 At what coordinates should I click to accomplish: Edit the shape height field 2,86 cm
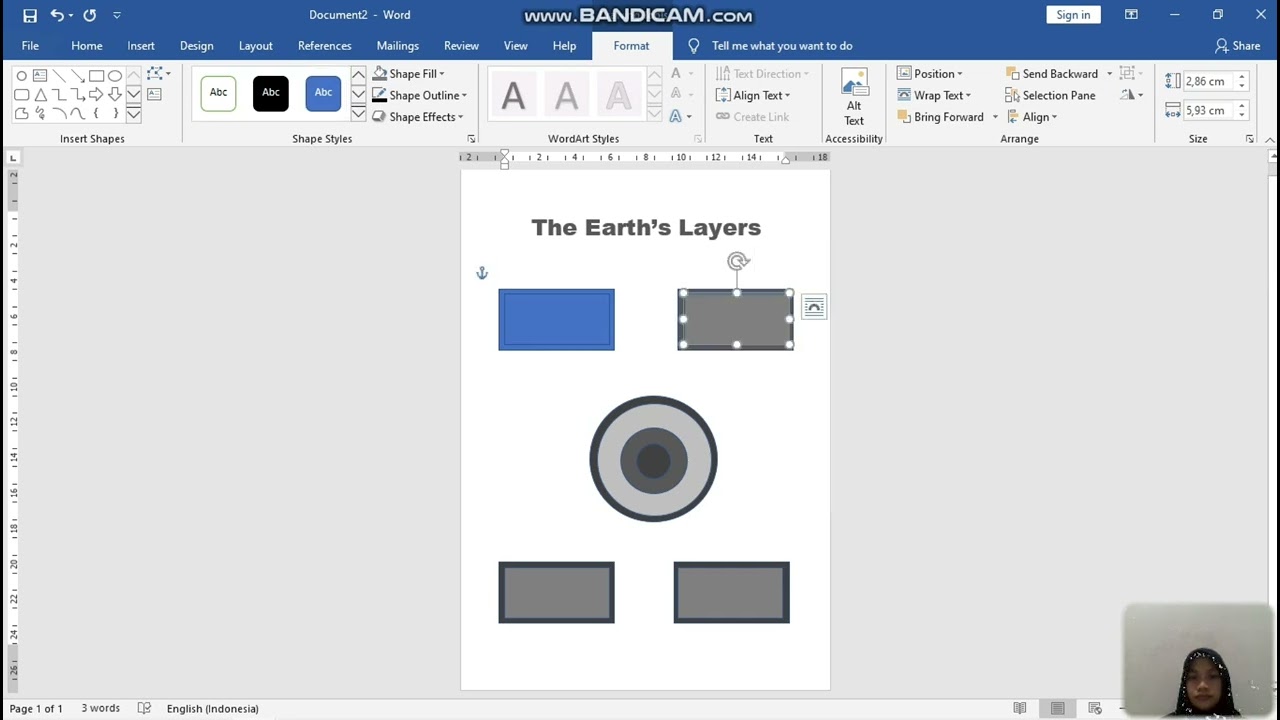click(1208, 82)
